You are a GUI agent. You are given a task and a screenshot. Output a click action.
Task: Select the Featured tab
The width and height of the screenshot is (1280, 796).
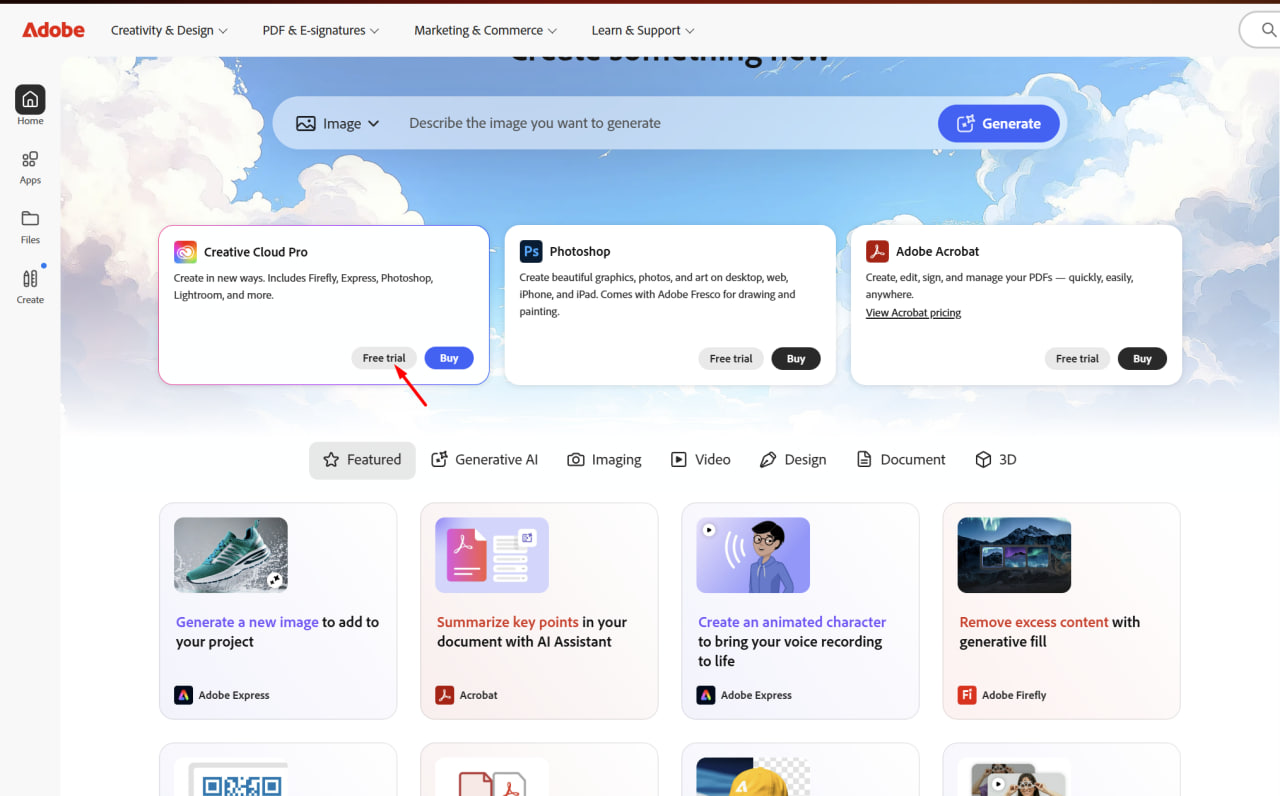tap(362, 460)
